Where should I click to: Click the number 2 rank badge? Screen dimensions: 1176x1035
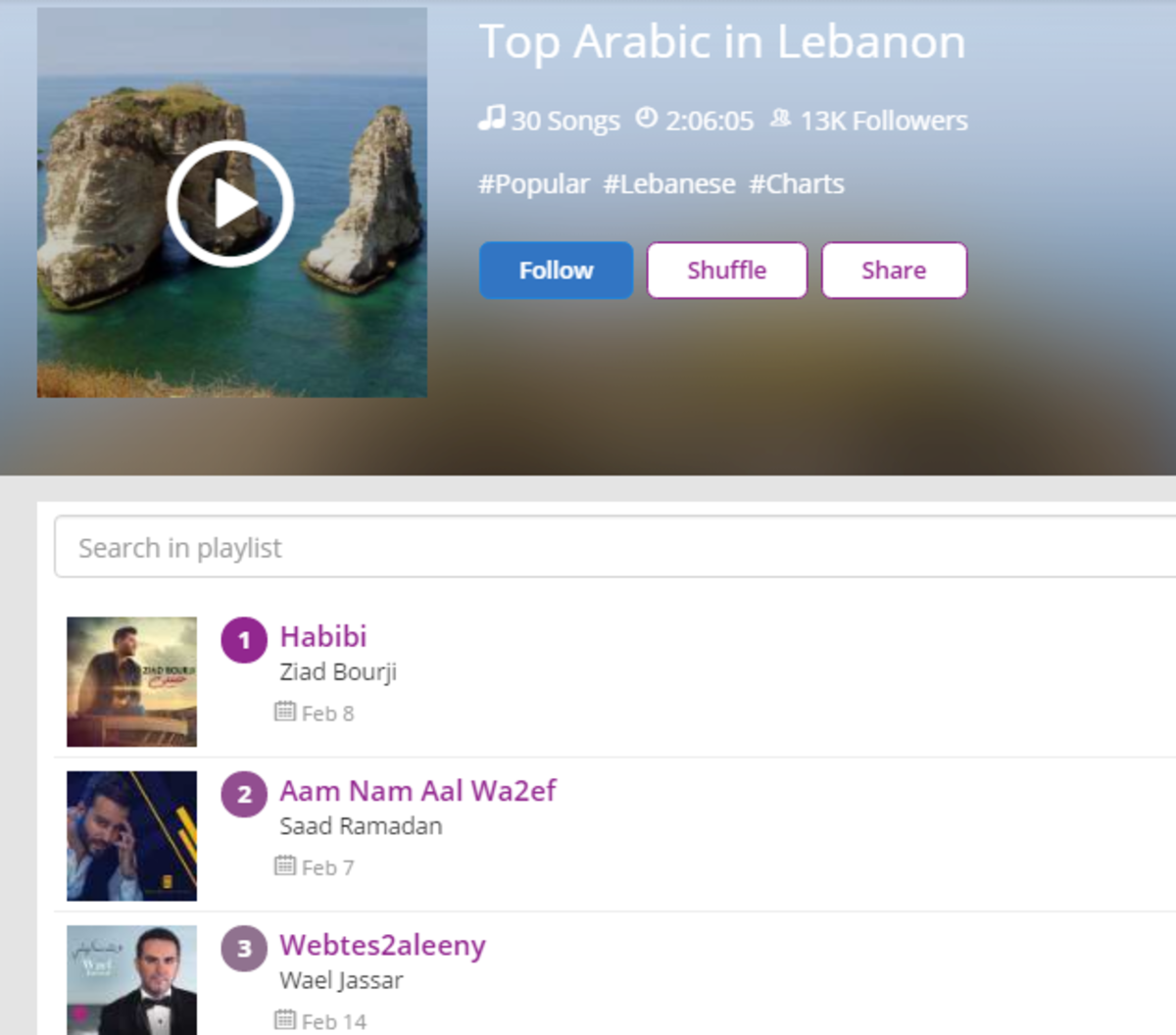[244, 794]
